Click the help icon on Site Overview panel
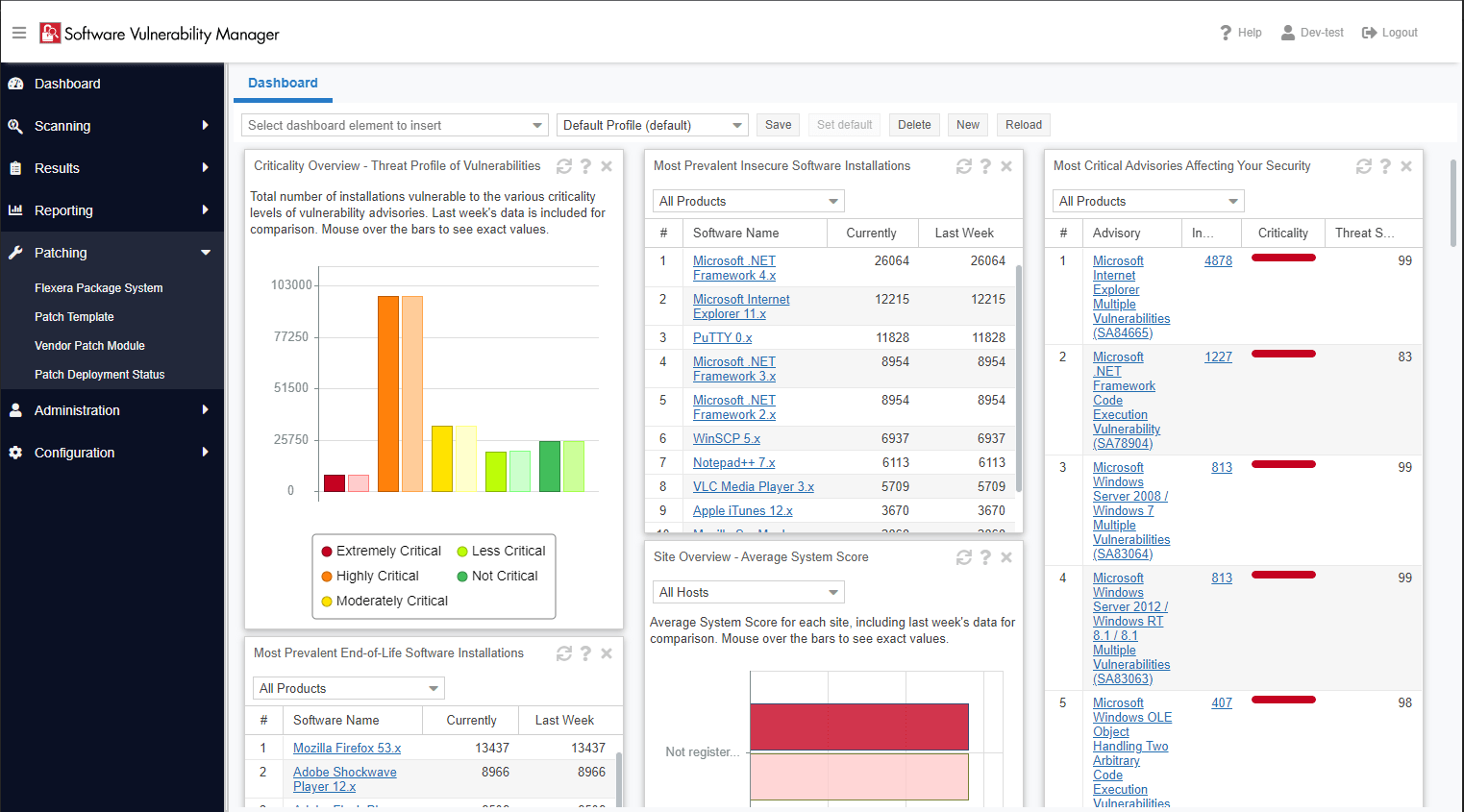 [x=984, y=556]
